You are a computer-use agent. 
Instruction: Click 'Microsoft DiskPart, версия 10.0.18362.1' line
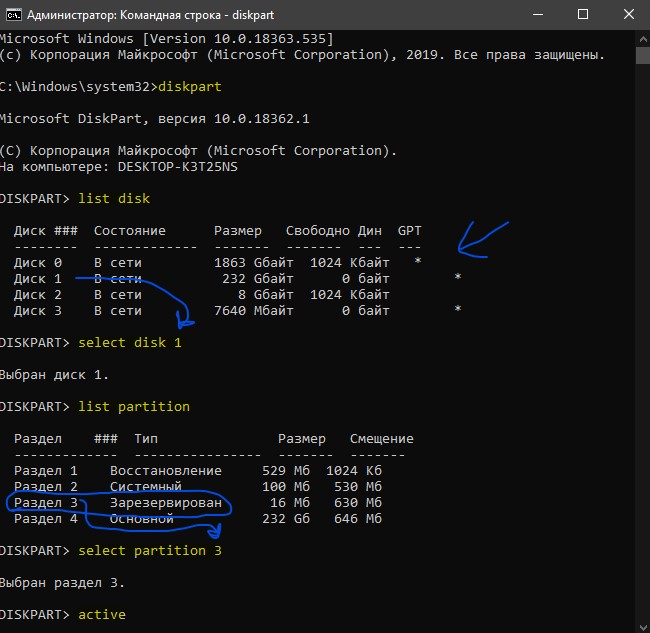pos(154,119)
